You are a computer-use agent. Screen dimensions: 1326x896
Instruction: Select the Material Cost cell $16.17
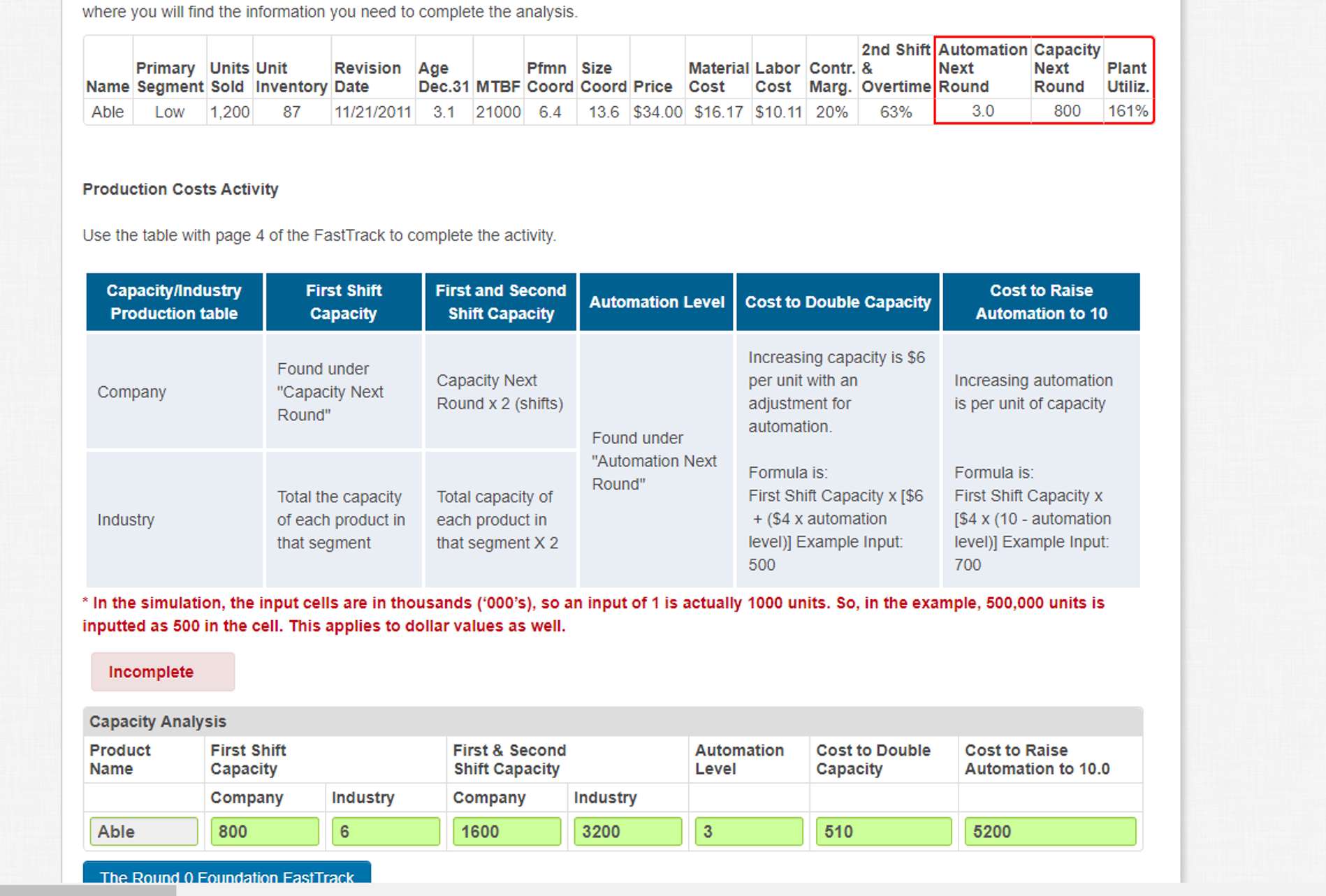click(718, 112)
